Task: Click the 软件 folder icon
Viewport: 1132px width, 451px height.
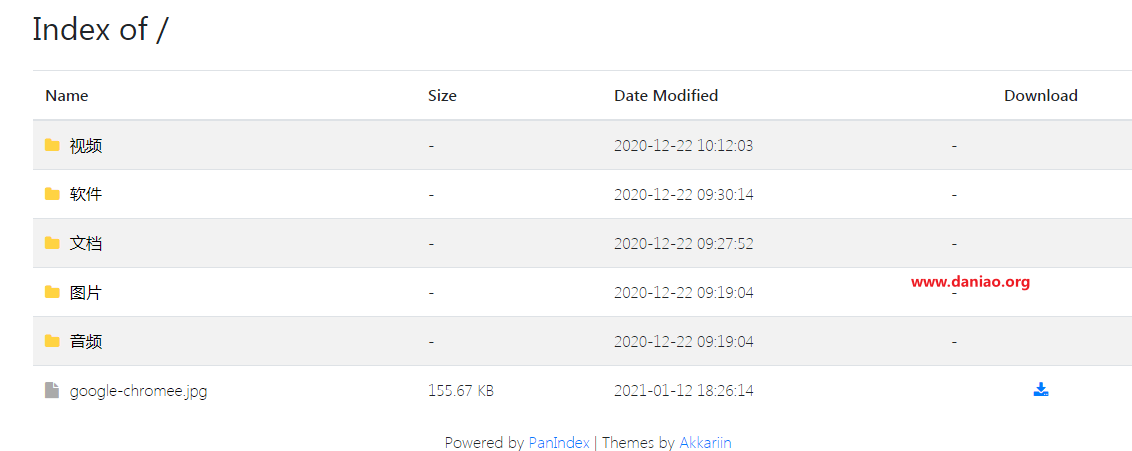Action: [52, 194]
